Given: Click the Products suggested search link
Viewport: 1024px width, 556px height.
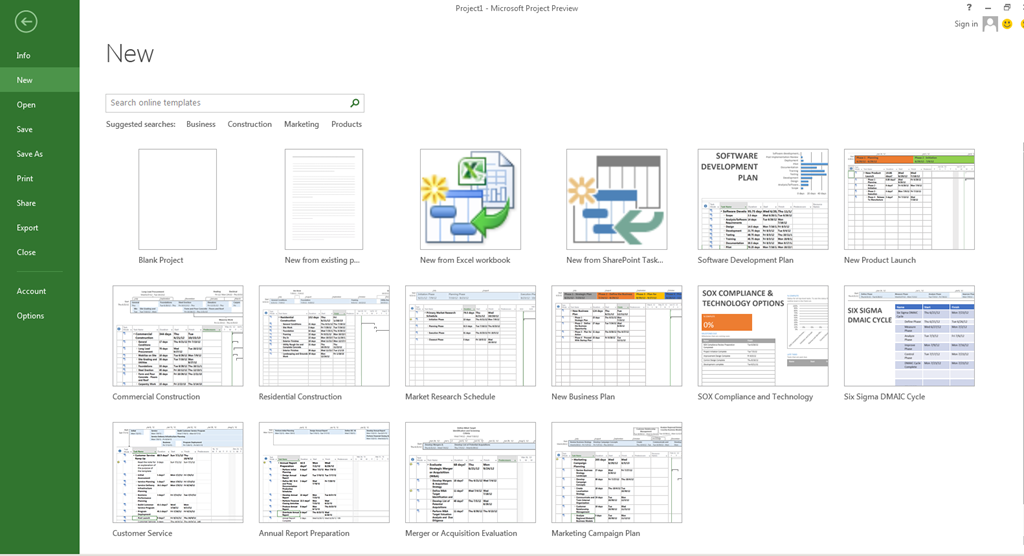Looking at the screenshot, I should click(x=346, y=124).
